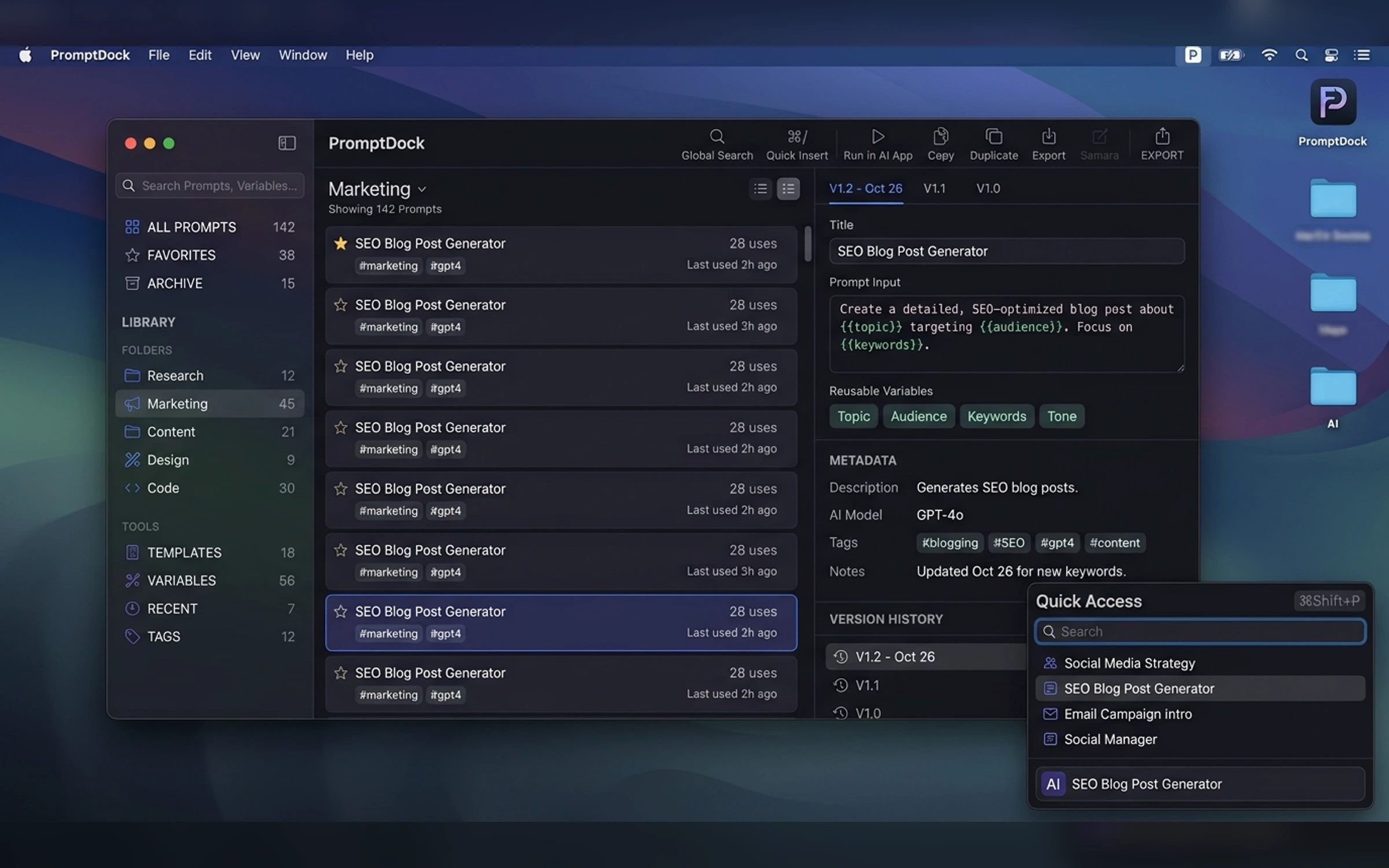Open FAVORITES in sidebar
This screenshot has width=1389, height=868.
[x=210, y=255]
